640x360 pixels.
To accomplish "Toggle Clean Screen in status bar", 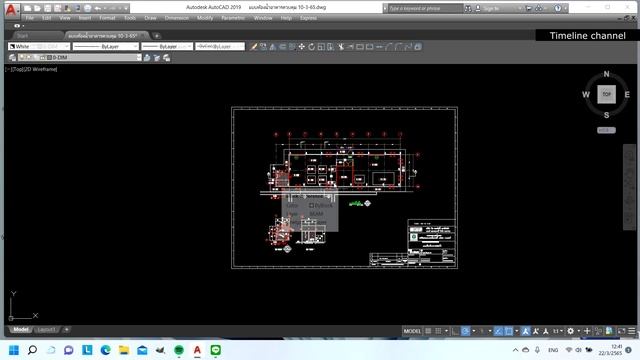I will tap(621, 331).
